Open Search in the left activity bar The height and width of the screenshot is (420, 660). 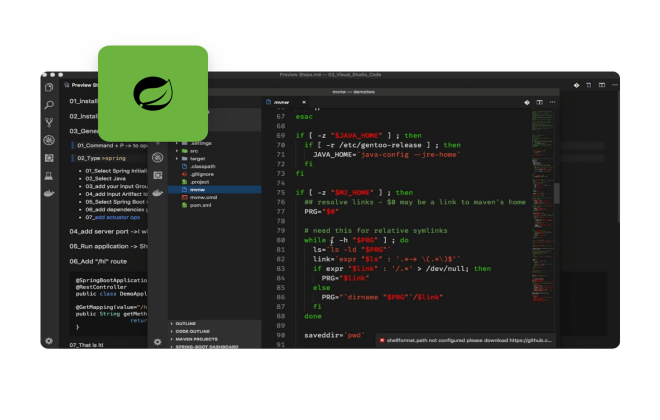(x=48, y=104)
